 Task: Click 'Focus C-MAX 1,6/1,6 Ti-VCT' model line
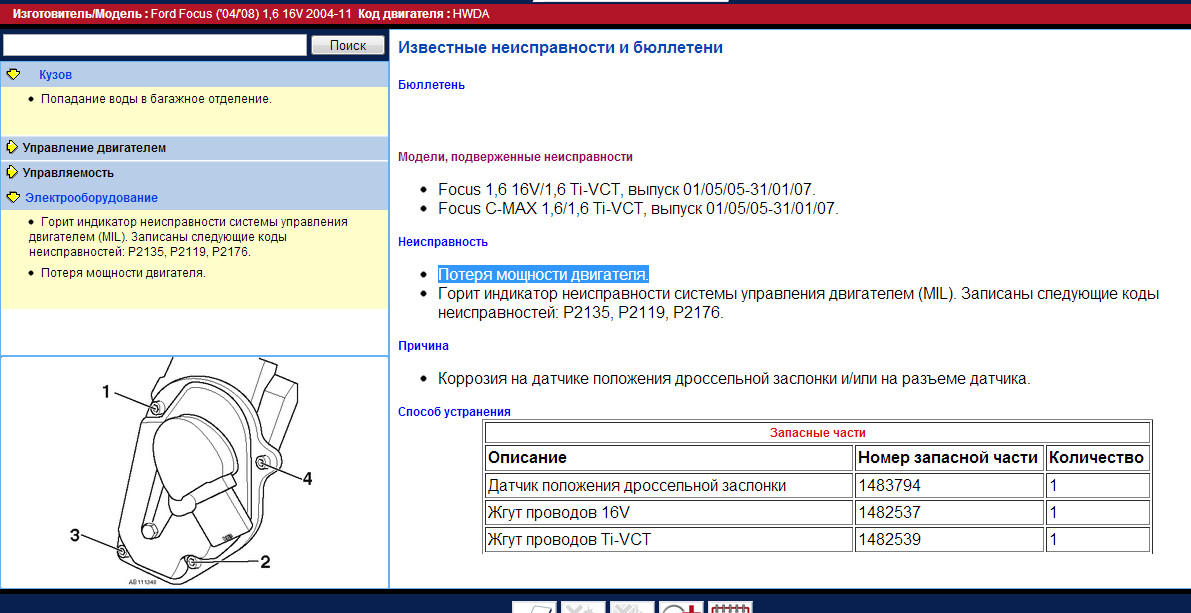638,208
